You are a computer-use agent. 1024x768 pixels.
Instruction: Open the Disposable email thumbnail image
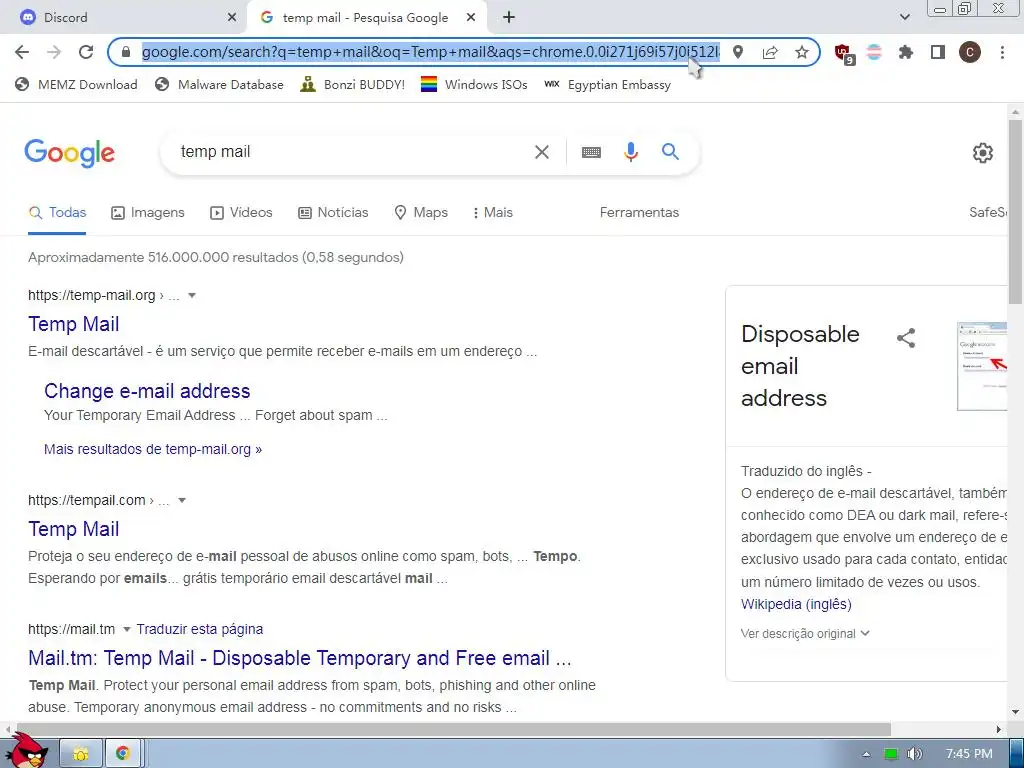click(x=982, y=366)
